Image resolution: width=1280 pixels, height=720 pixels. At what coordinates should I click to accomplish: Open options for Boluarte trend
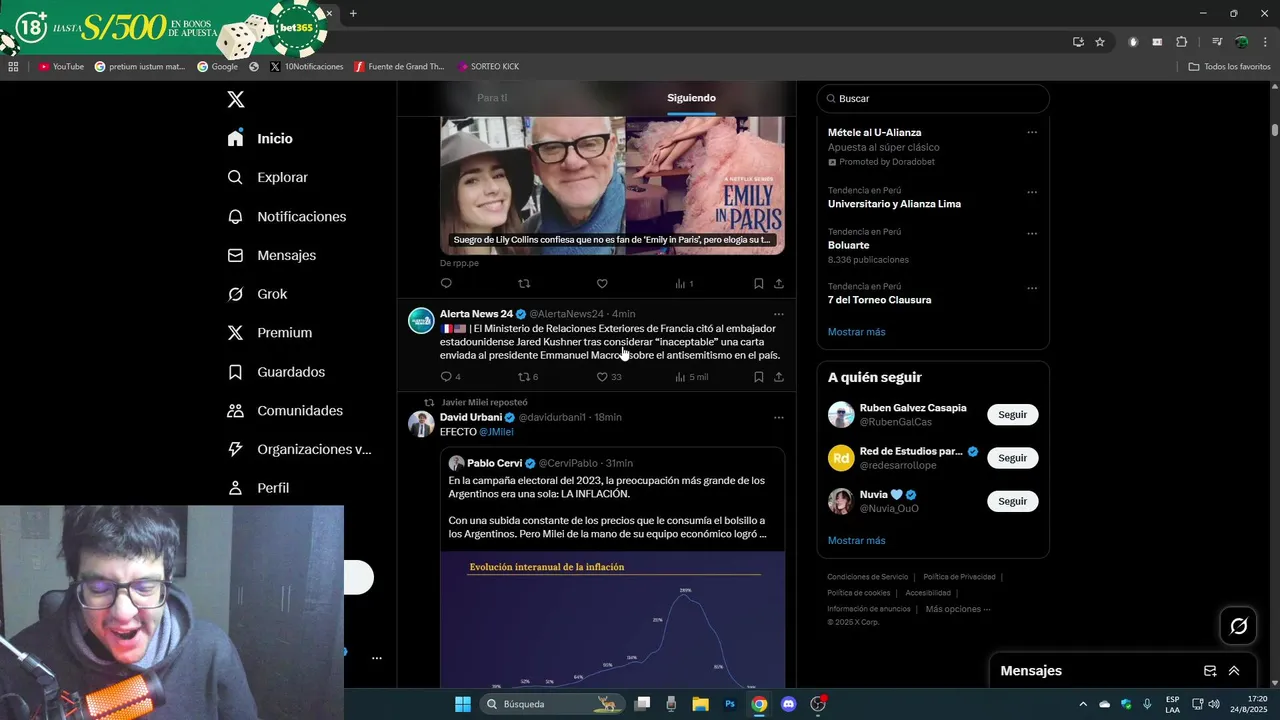1032,233
